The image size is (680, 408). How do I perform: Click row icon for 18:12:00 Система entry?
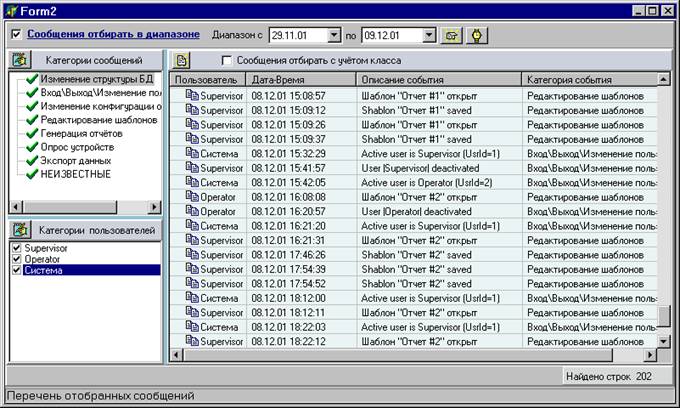tap(192, 297)
